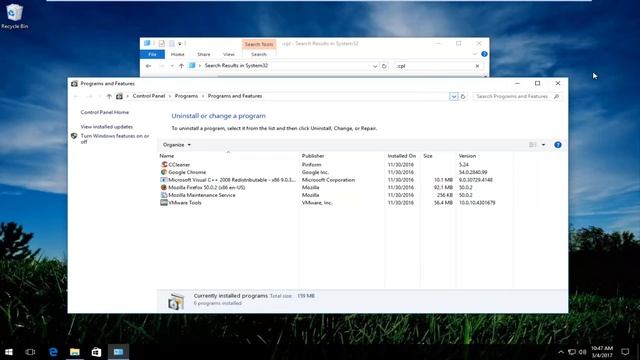
Task: Select the Search Tools contextual tab
Action: click(259, 44)
